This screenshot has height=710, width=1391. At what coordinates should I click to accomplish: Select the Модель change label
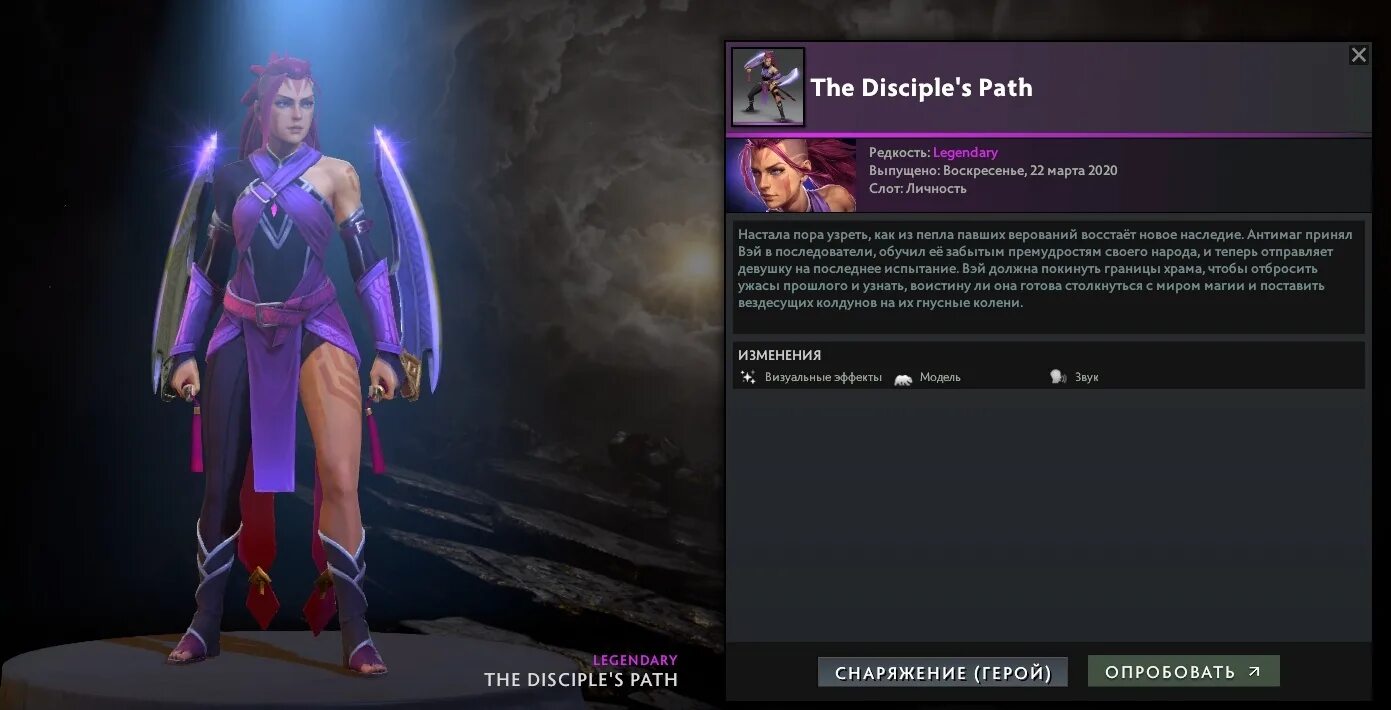click(940, 377)
